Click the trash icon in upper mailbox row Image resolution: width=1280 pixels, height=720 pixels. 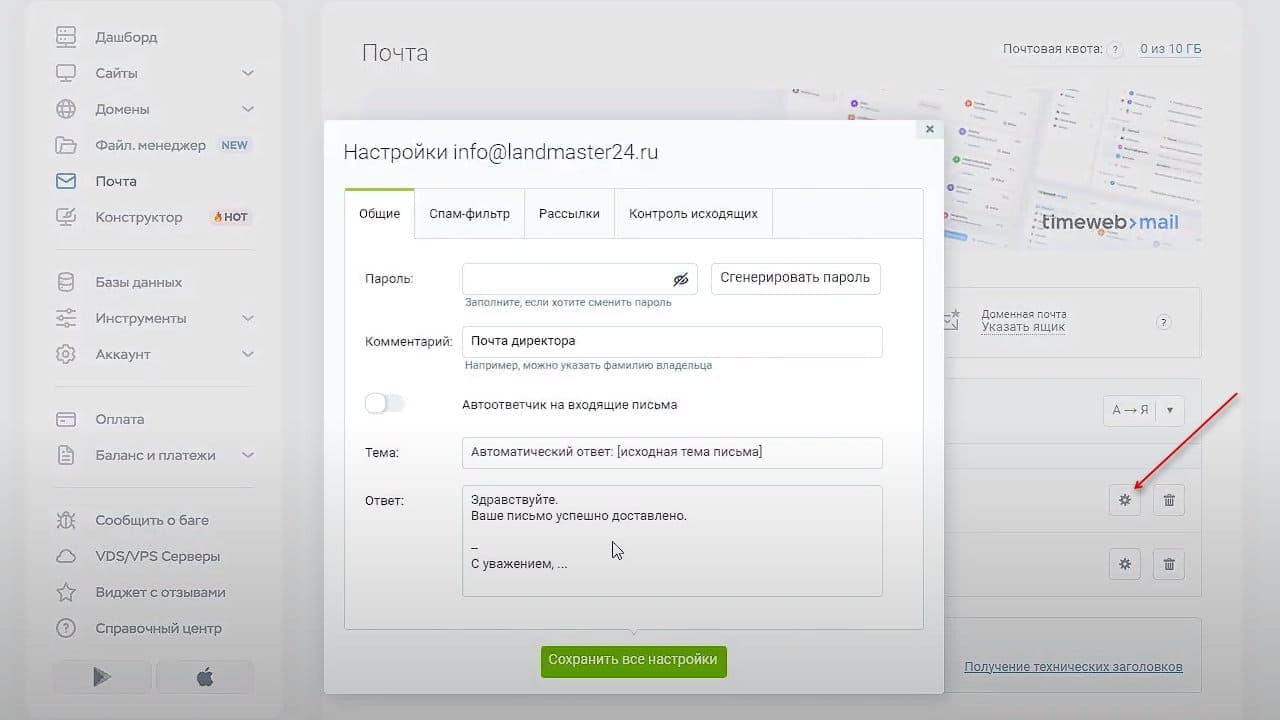click(x=1169, y=500)
